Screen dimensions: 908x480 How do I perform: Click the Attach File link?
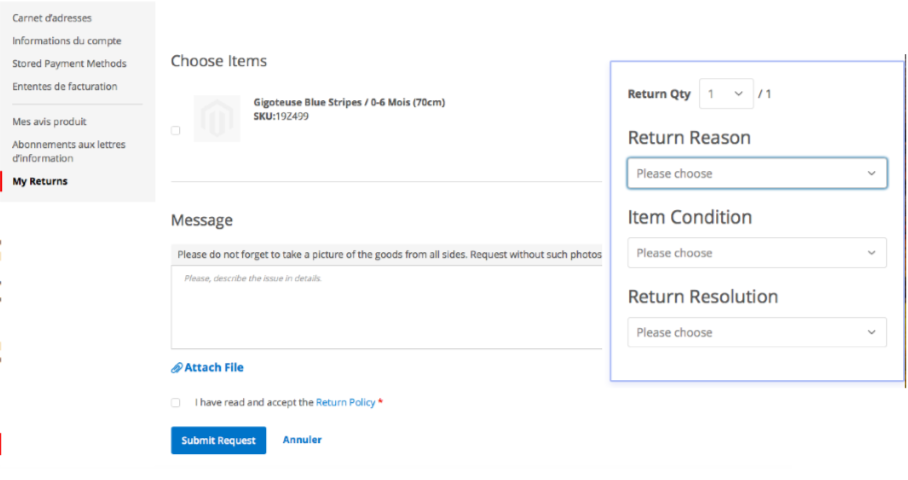pos(214,368)
